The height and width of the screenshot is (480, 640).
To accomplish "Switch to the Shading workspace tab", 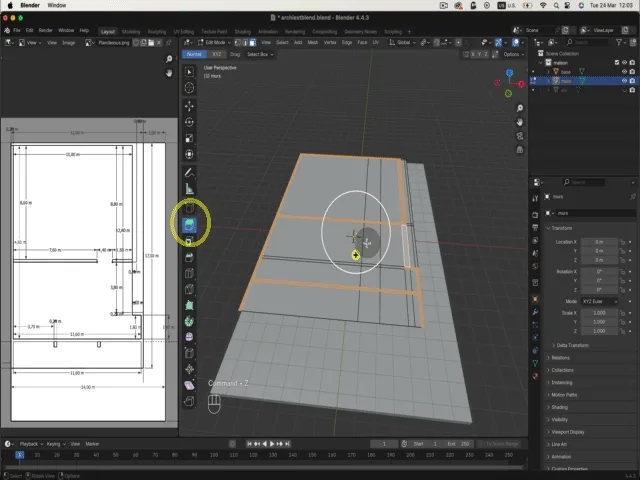I will 243,31.
